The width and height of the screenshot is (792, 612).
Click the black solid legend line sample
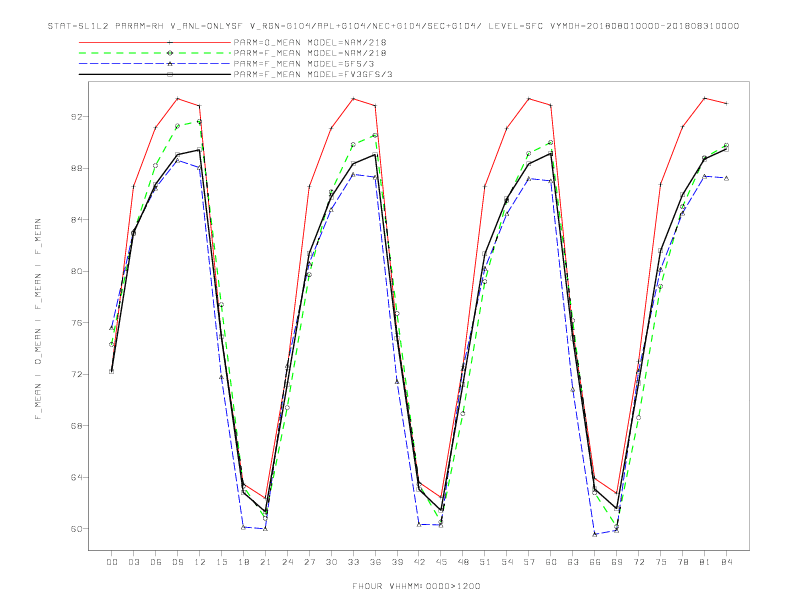pyautogui.click(x=155, y=74)
